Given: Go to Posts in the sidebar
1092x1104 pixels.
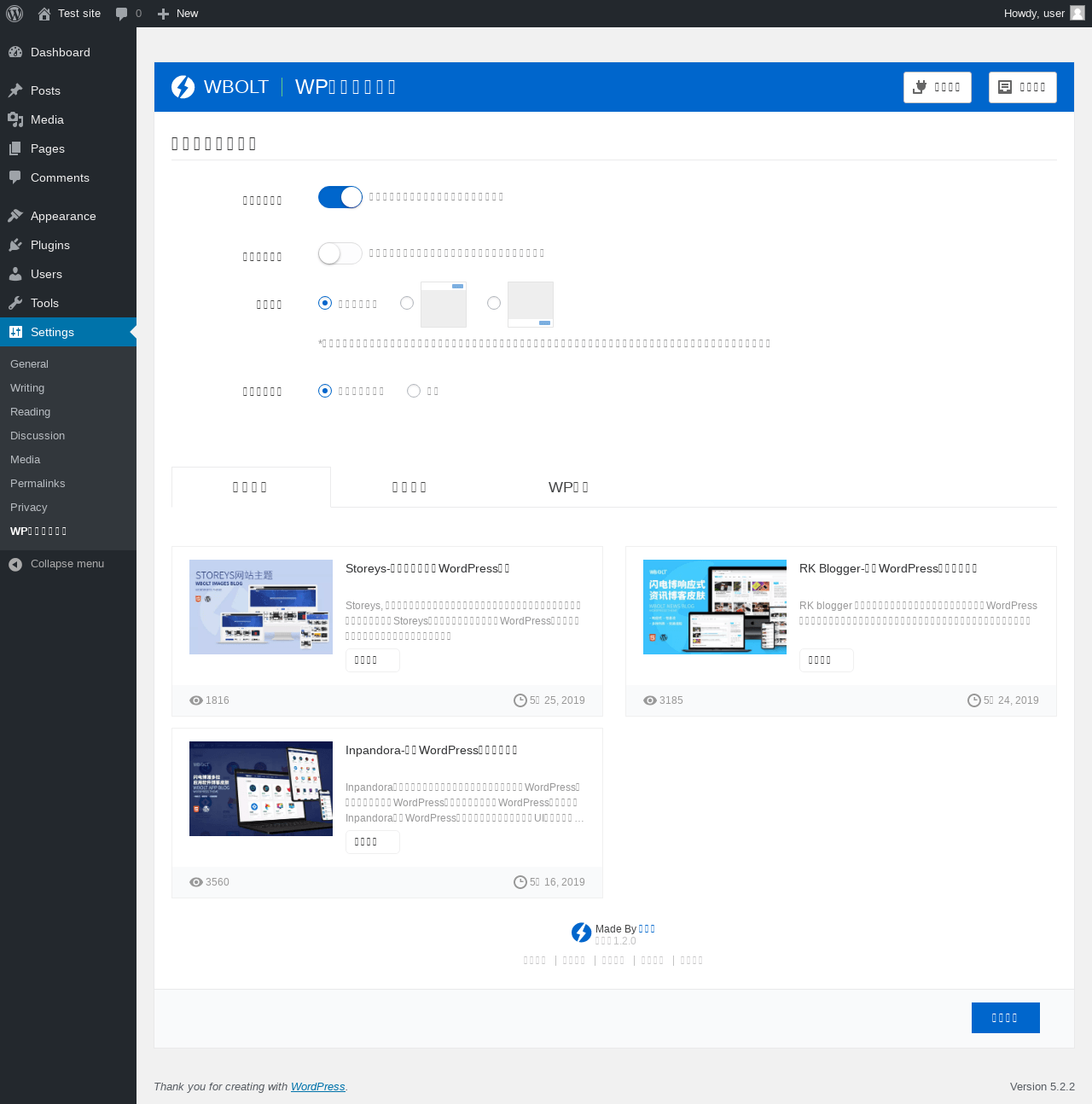Looking at the screenshot, I should click(x=68, y=90).
